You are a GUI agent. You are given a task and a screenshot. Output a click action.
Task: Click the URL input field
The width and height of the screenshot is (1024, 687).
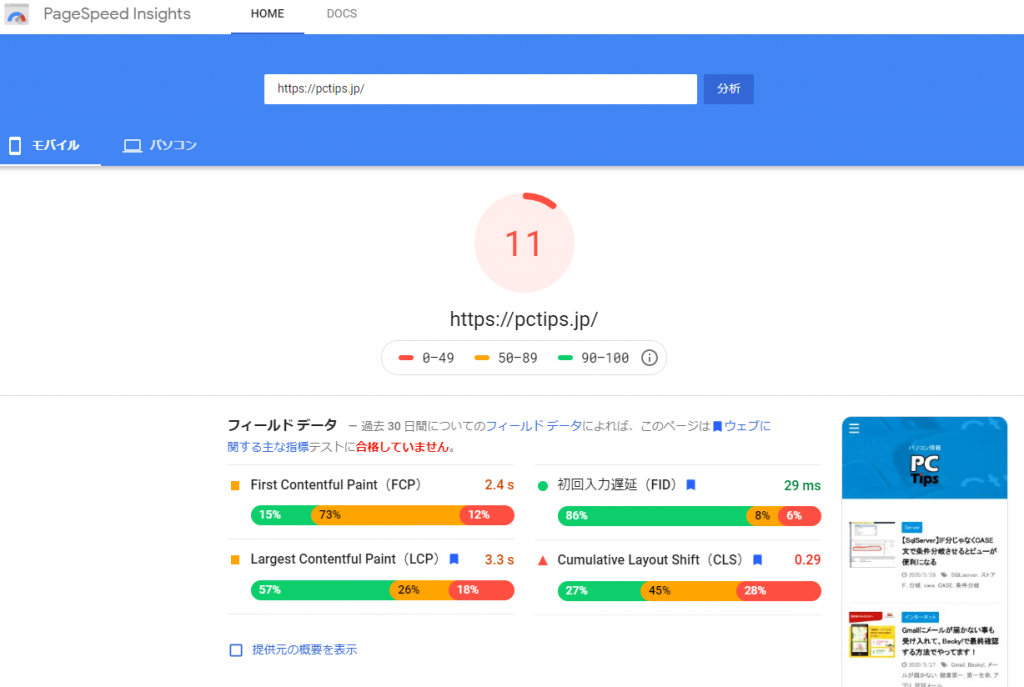point(481,89)
